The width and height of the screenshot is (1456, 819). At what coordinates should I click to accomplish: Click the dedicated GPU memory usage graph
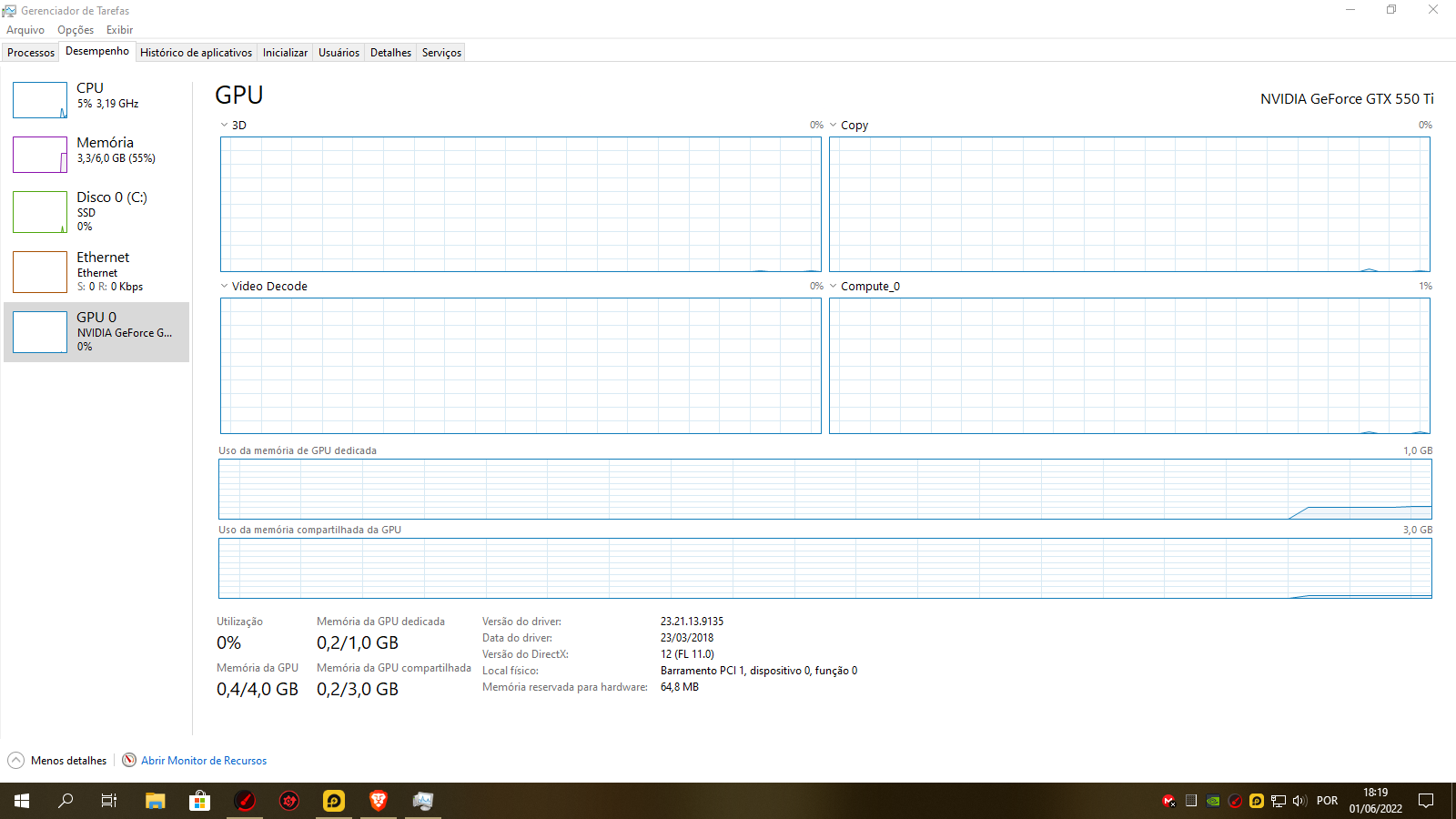coord(824,489)
